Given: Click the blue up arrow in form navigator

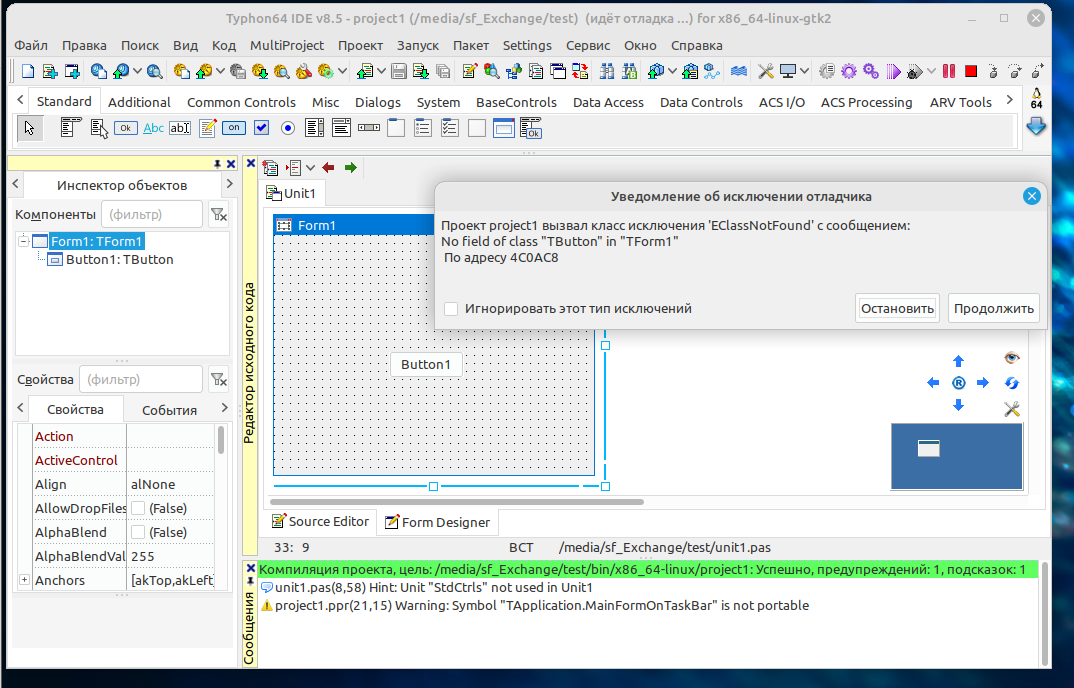Looking at the screenshot, I should click(x=958, y=360).
